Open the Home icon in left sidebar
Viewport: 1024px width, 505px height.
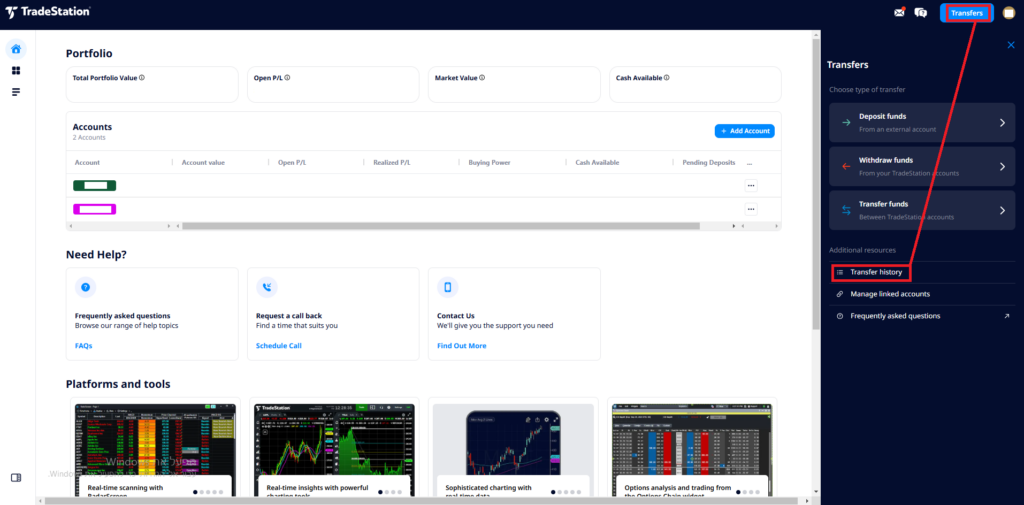point(16,49)
